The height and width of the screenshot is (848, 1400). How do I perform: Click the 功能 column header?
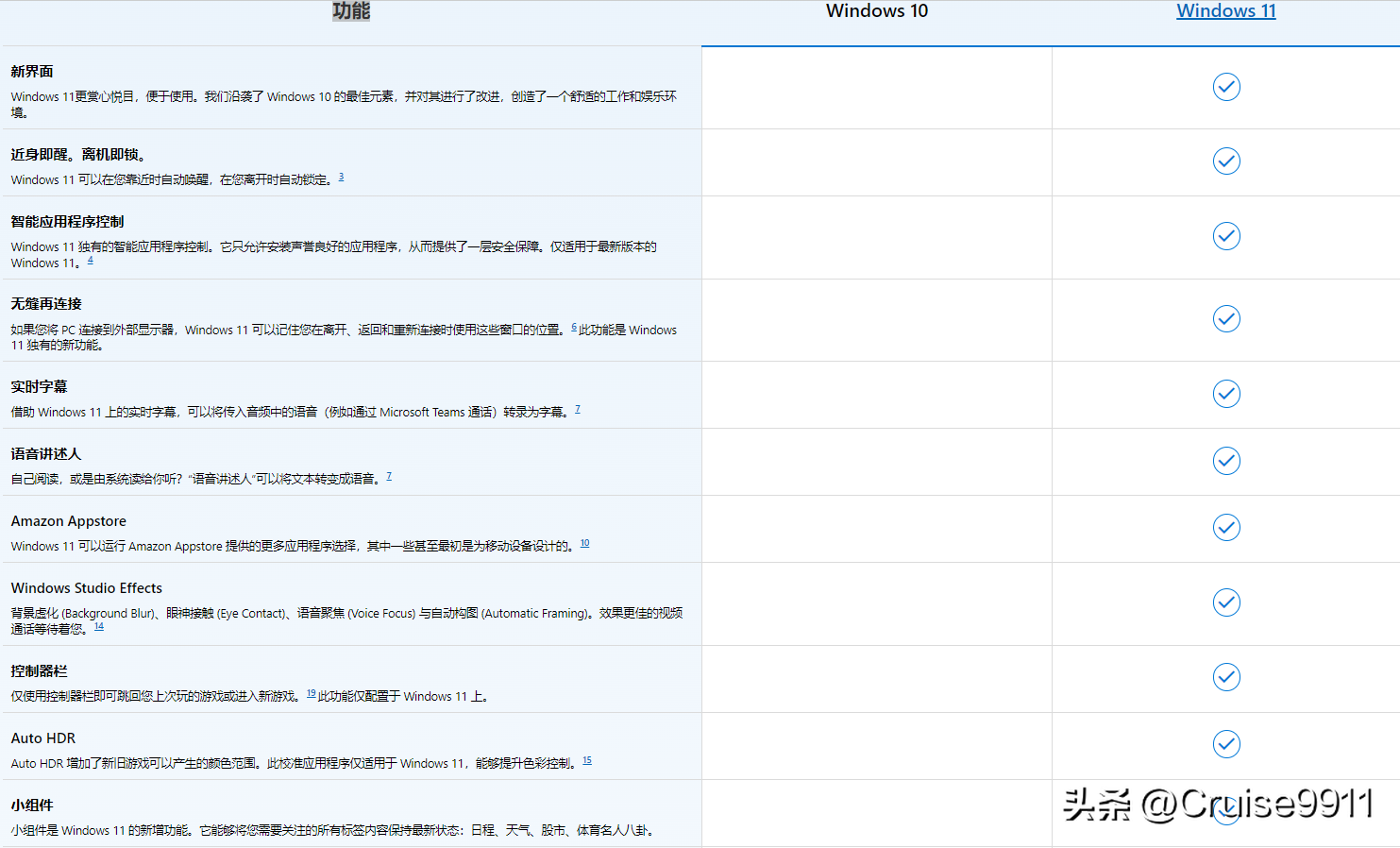point(350,10)
